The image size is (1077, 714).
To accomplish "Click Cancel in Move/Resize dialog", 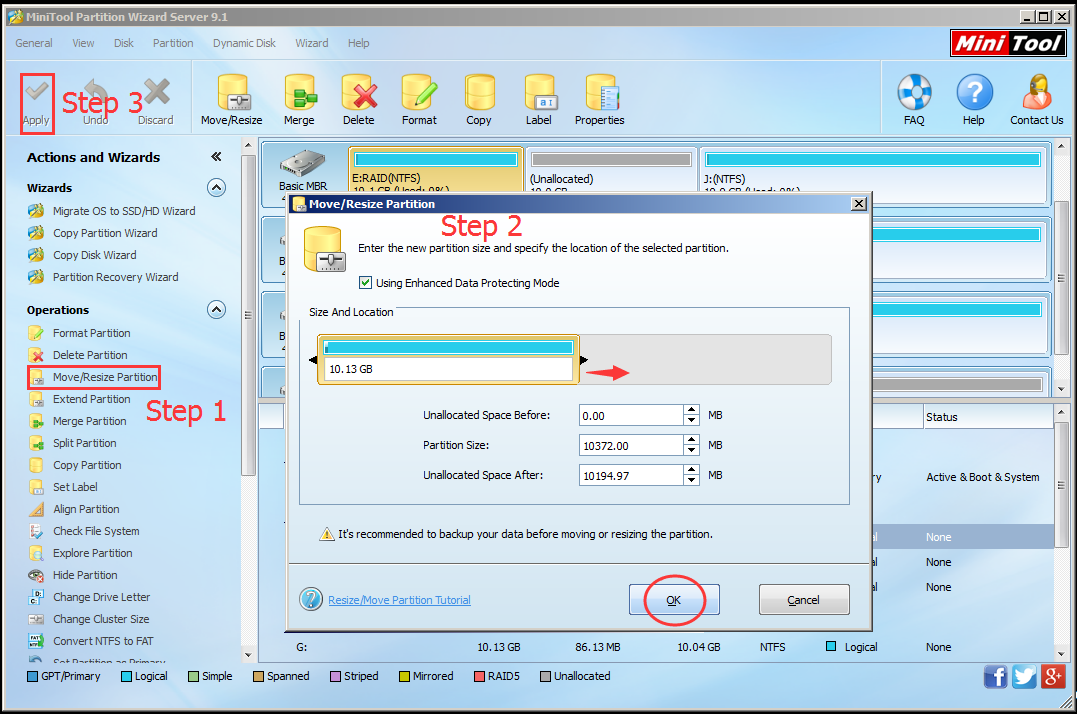I will [x=804, y=600].
